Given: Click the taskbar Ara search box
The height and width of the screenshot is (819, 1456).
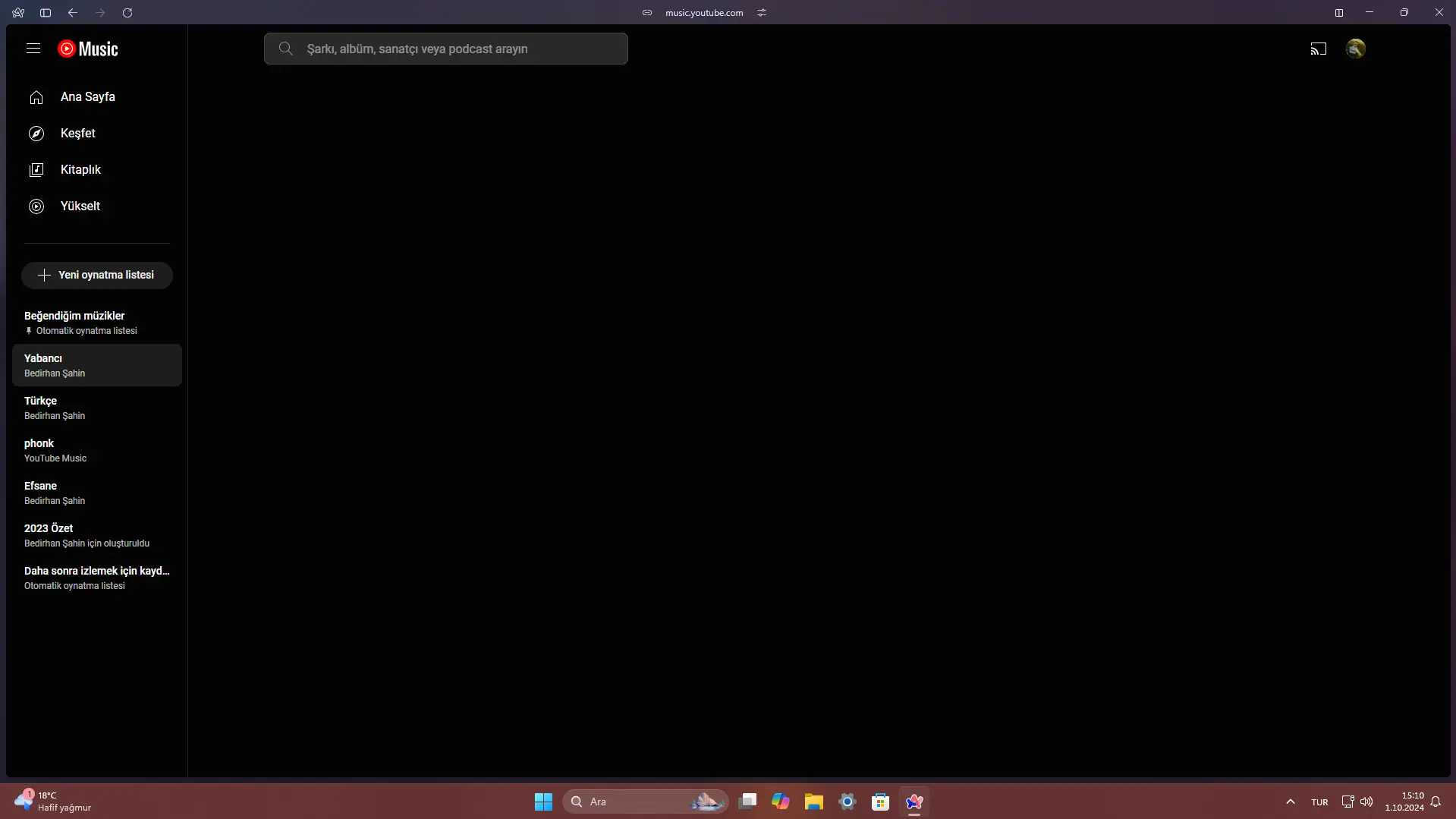Looking at the screenshot, I should coord(645,802).
